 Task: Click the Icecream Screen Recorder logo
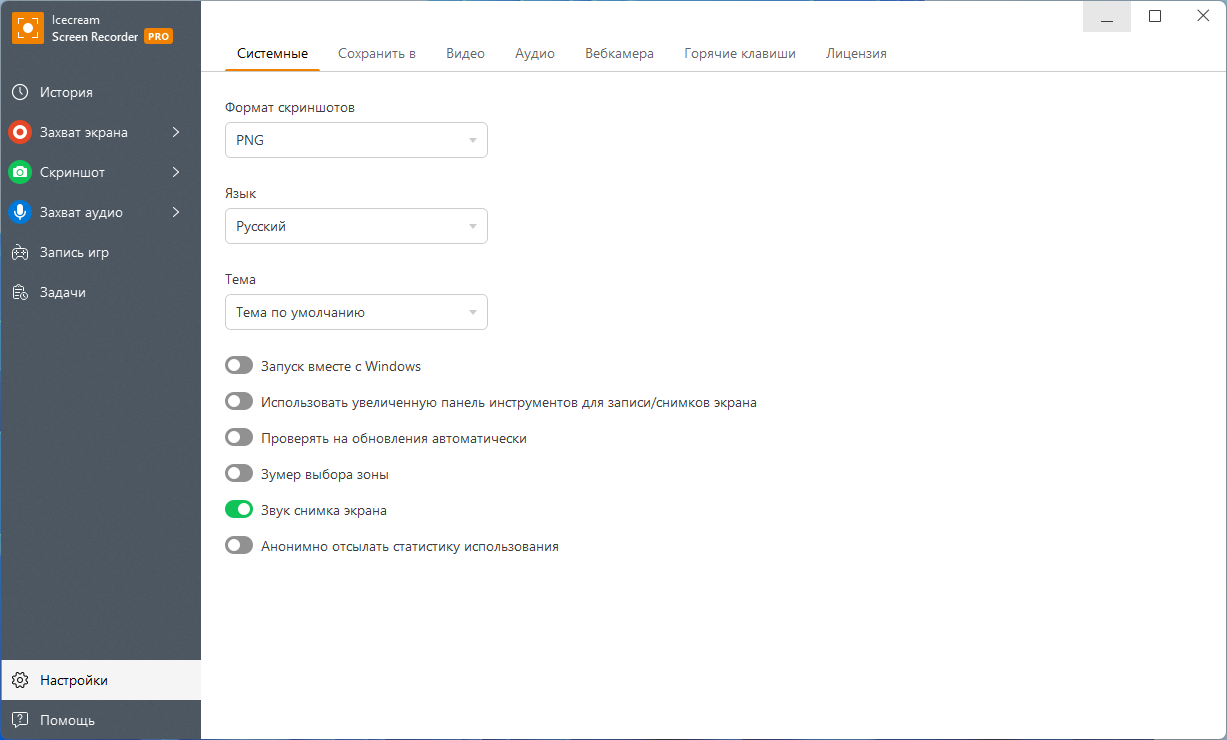(28, 28)
